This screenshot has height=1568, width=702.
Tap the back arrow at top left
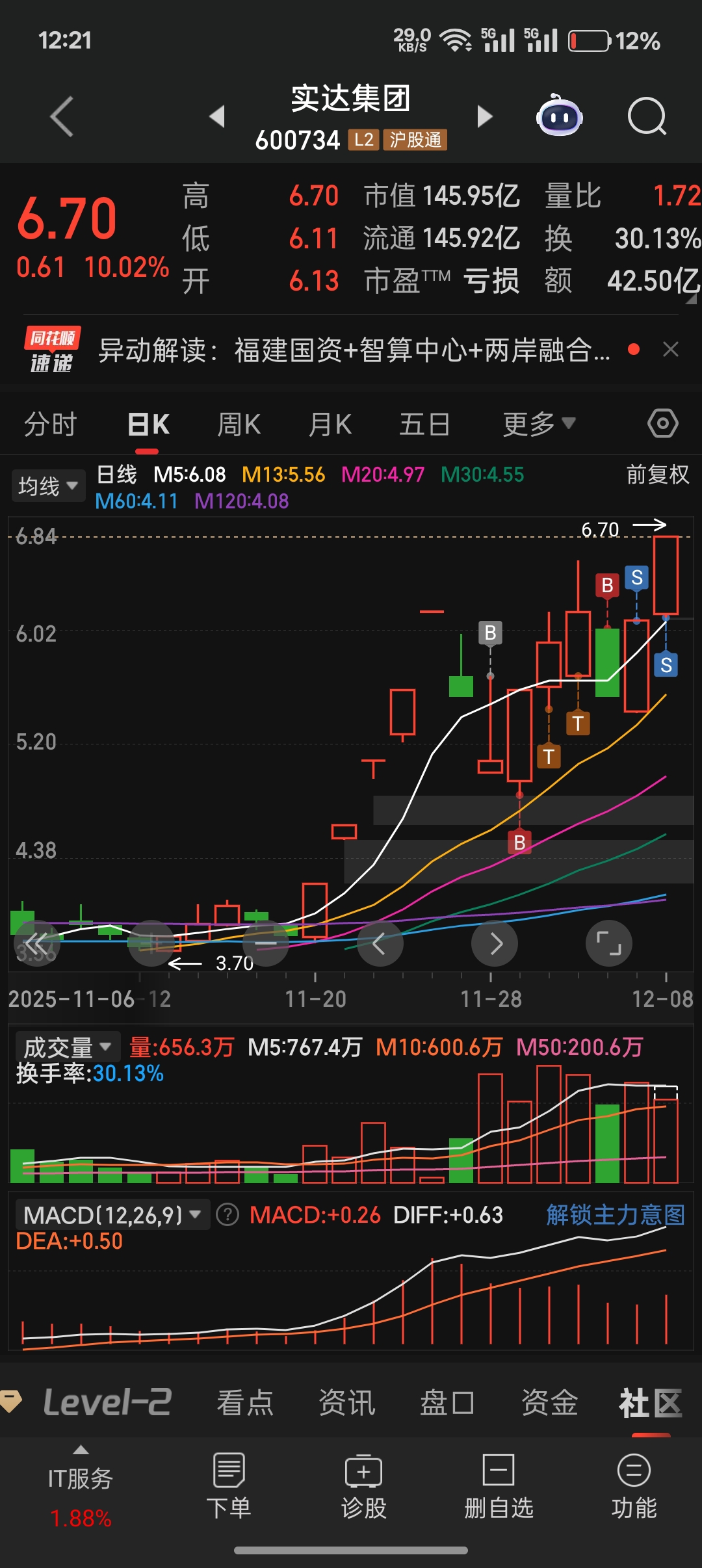tap(62, 117)
